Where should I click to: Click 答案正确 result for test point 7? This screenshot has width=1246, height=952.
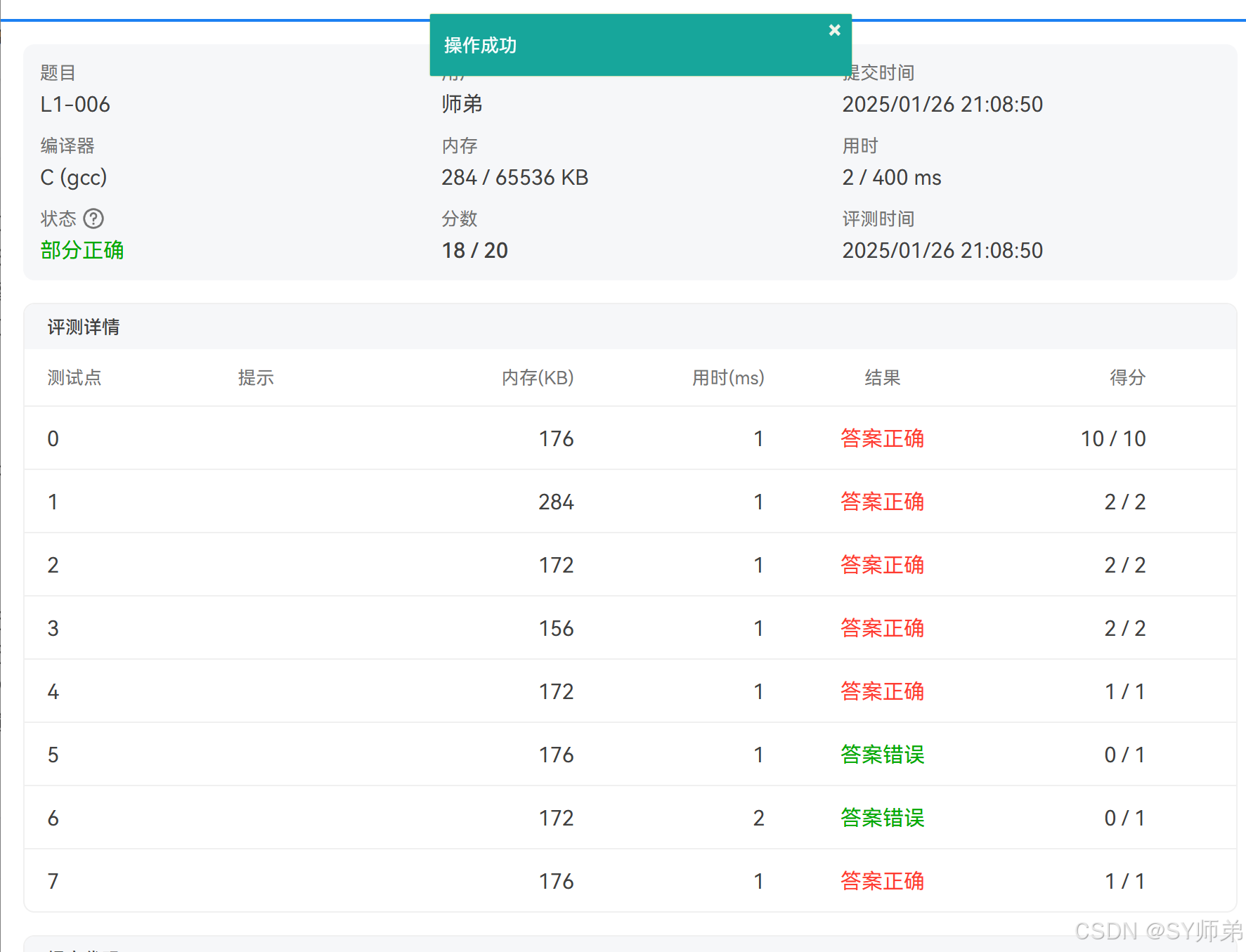883,881
